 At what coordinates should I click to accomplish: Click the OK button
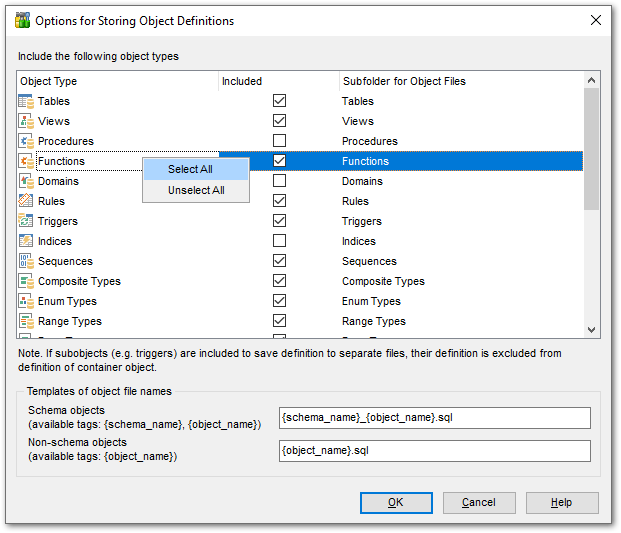pyautogui.click(x=396, y=503)
